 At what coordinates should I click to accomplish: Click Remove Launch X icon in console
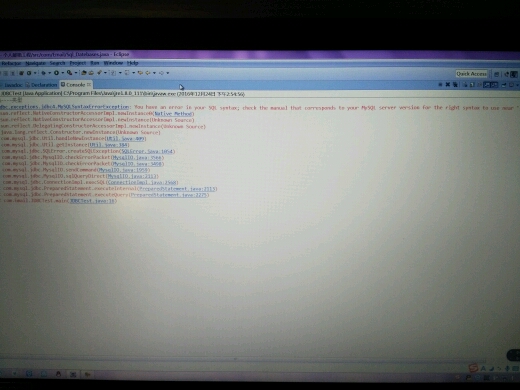coord(448,85)
